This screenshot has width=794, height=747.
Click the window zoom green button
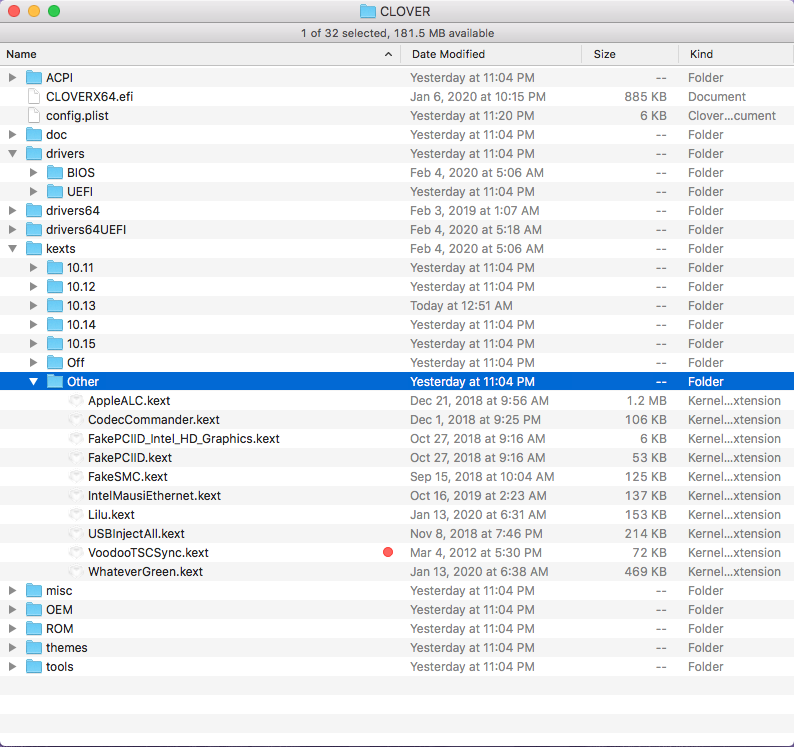coord(54,11)
